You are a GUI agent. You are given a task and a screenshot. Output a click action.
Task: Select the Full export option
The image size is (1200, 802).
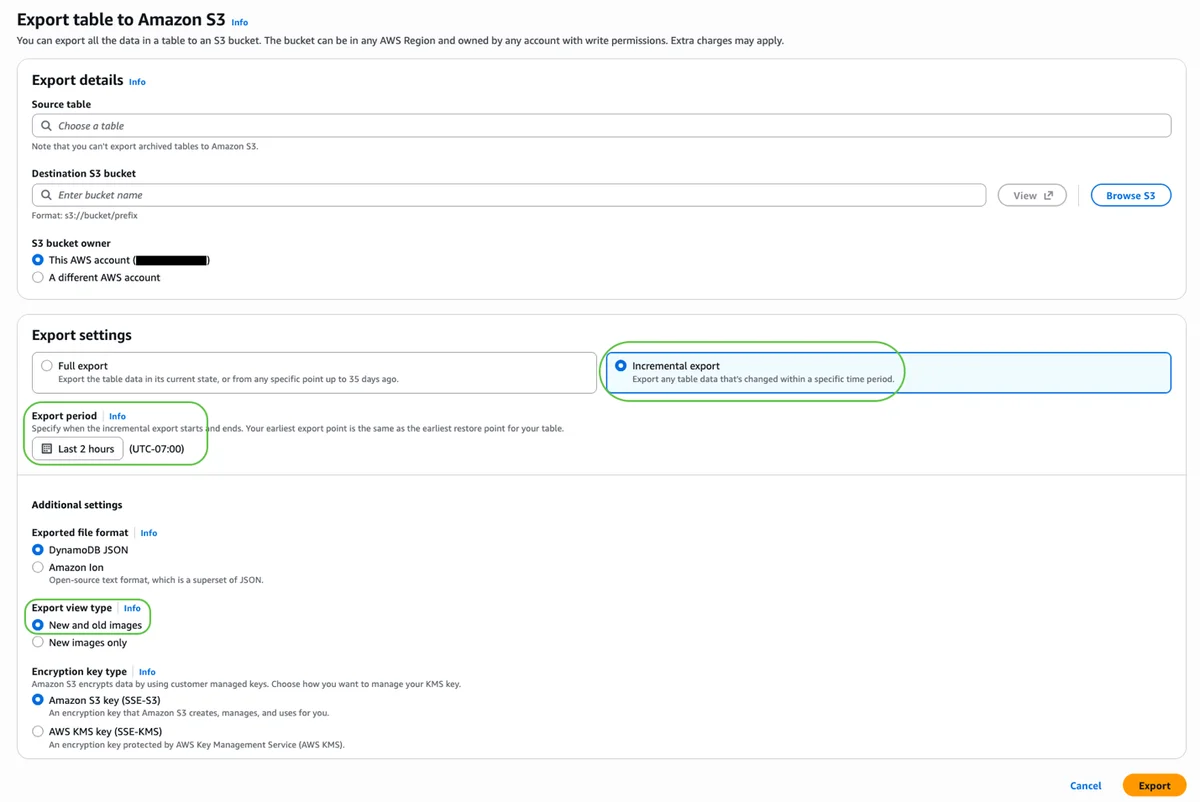[47, 366]
